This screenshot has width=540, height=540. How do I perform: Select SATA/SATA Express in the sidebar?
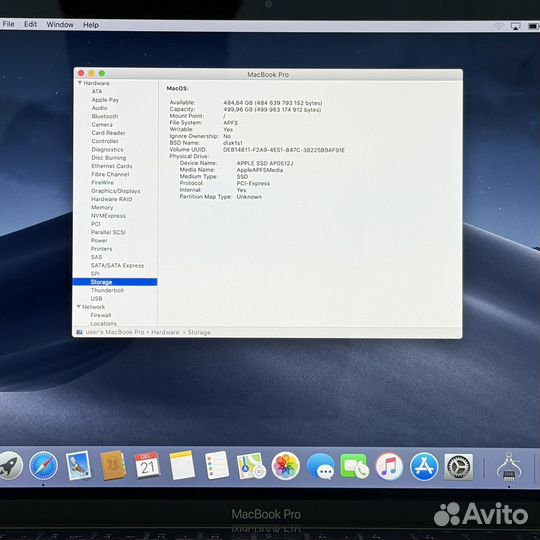[117, 266]
